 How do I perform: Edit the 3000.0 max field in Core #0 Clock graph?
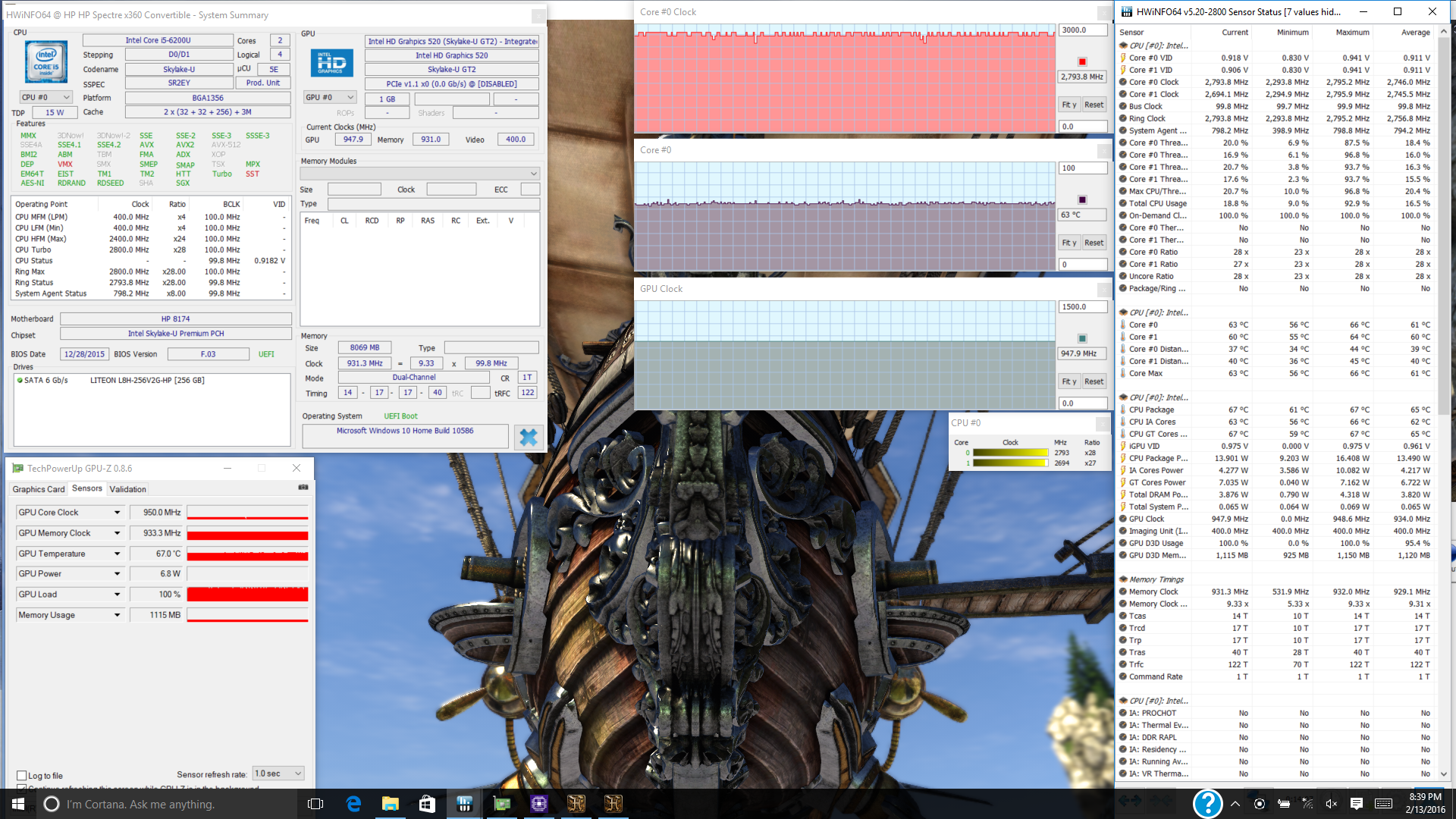coord(1083,30)
